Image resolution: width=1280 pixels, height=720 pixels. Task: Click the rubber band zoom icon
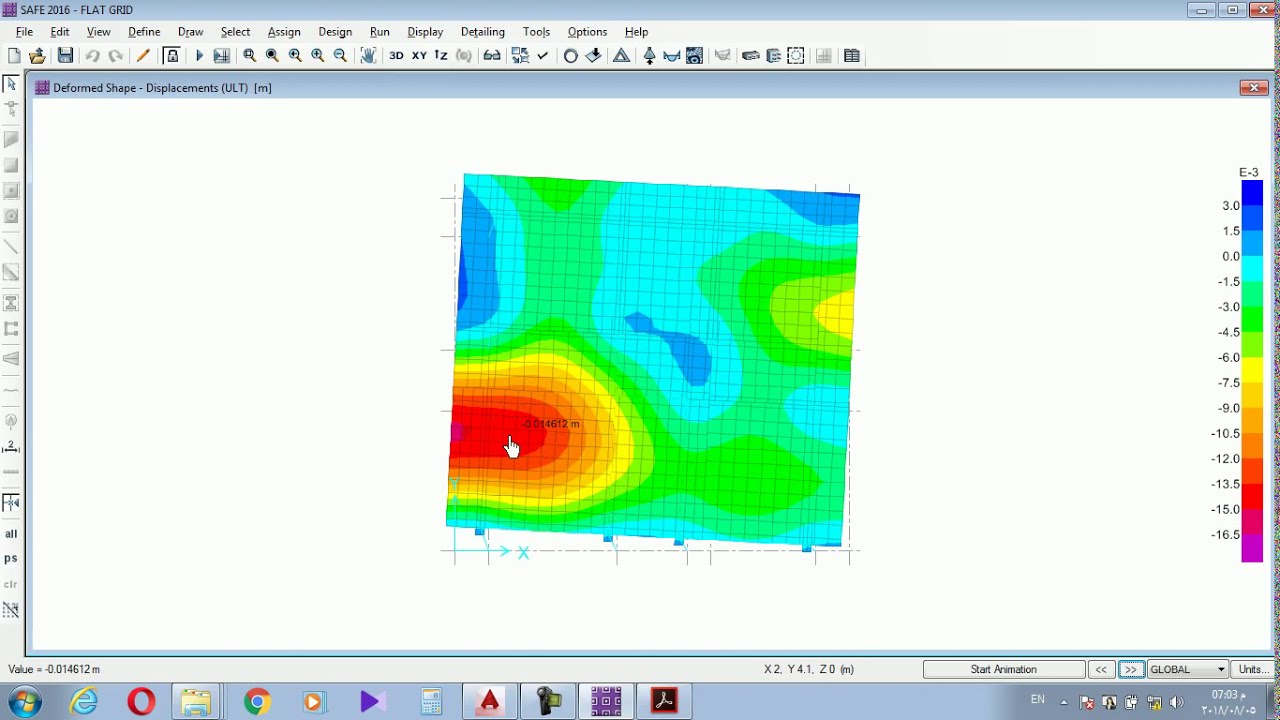tap(250, 56)
